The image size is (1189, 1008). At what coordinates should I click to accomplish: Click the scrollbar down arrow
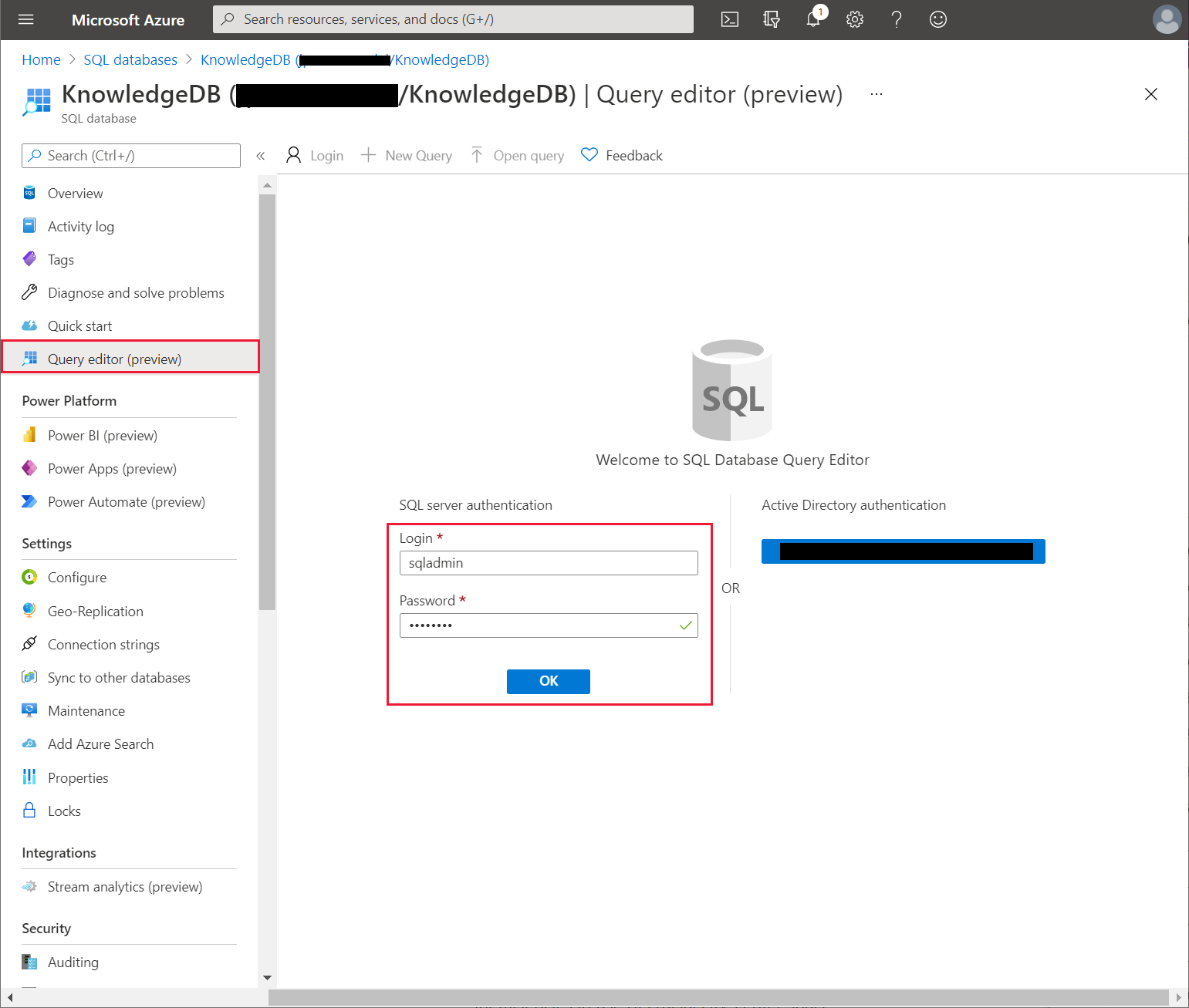coord(267,977)
